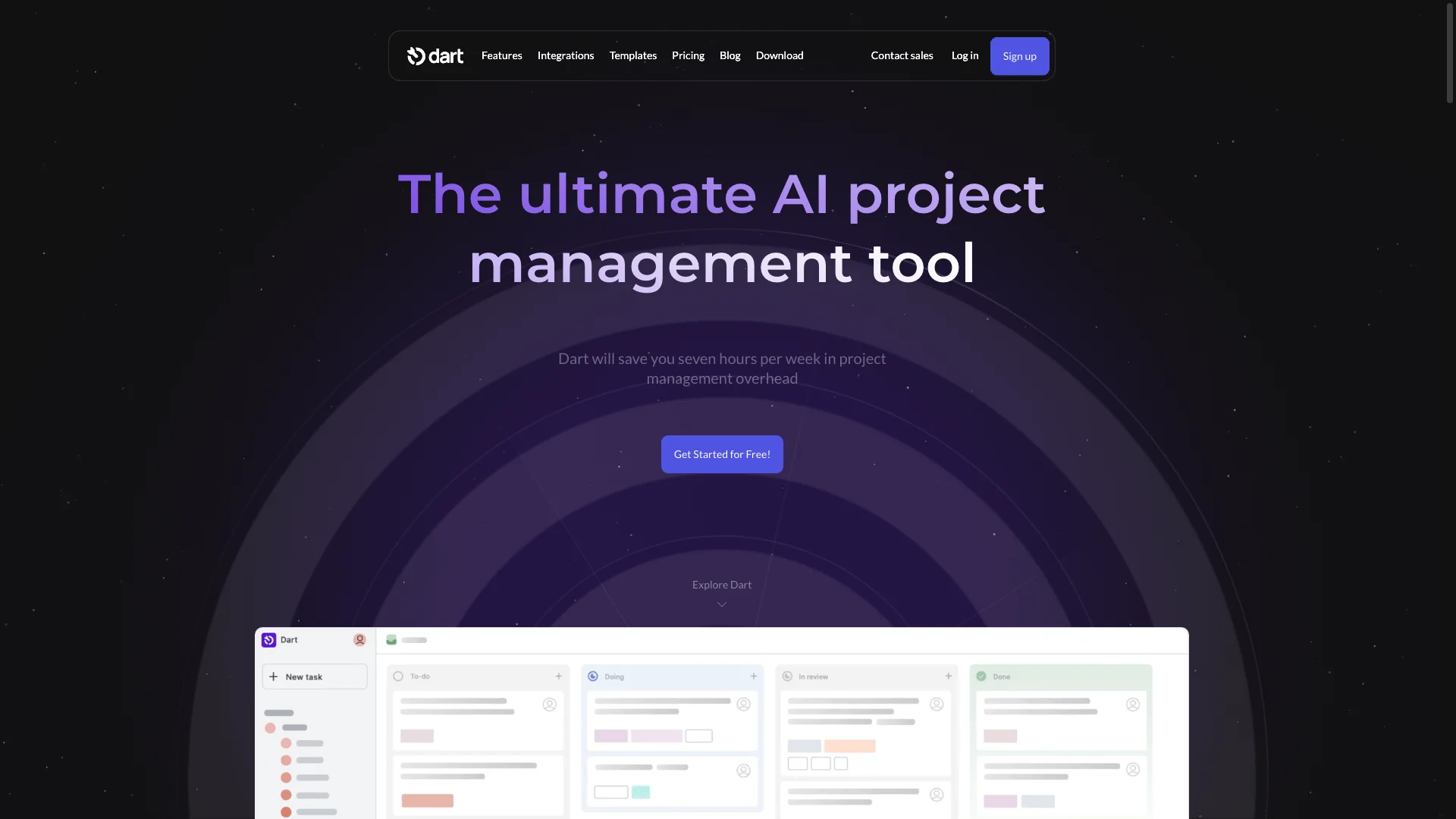Click the Dart logo icon in navbar
Image resolution: width=1456 pixels, height=819 pixels.
[416, 55]
